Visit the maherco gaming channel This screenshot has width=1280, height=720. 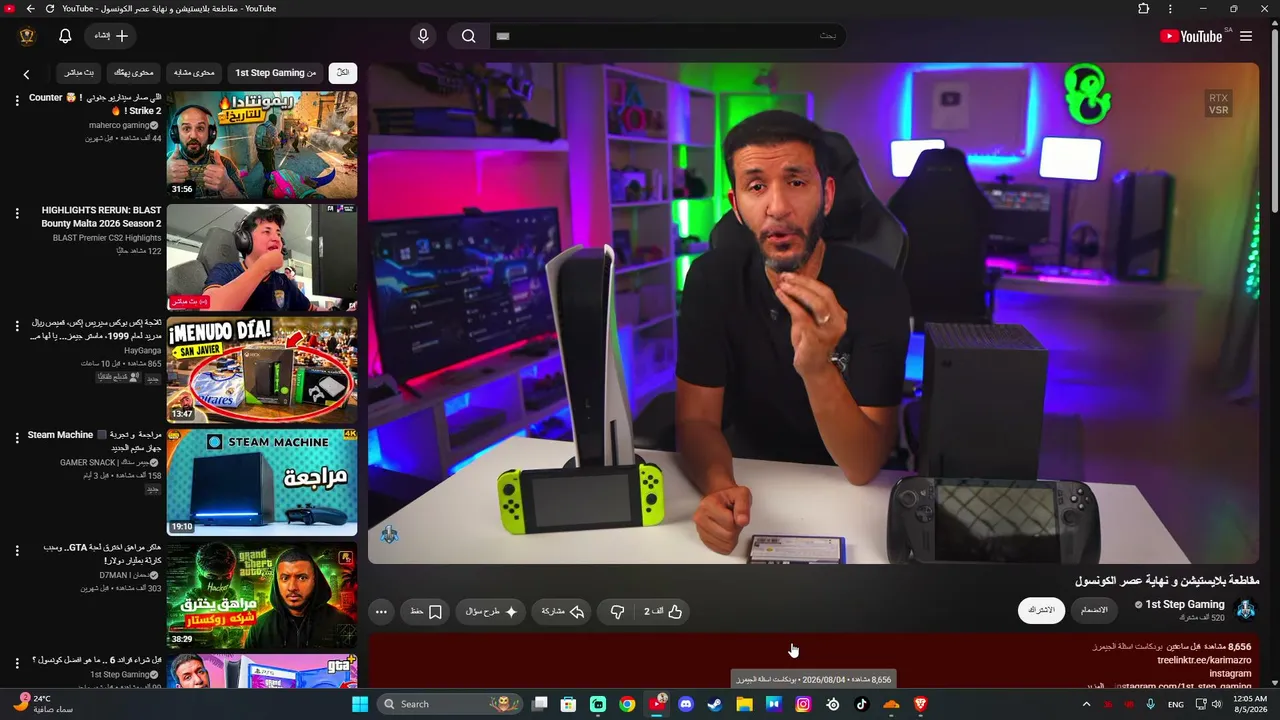pyautogui.click(x=121, y=125)
